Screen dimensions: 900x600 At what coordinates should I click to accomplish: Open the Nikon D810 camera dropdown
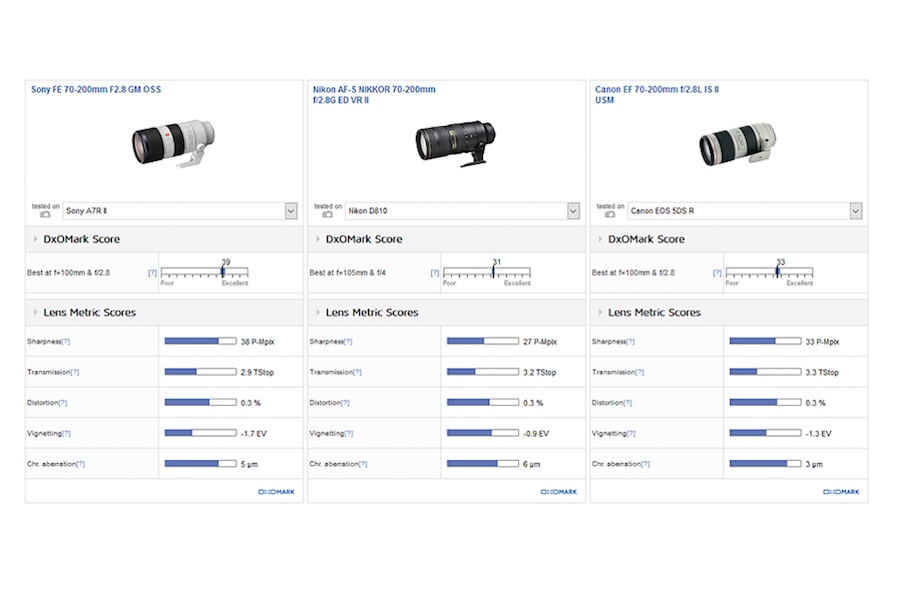[x=573, y=211]
